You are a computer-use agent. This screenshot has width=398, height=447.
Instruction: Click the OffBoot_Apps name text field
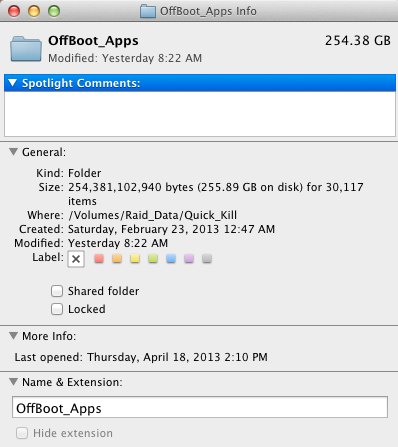200,407
